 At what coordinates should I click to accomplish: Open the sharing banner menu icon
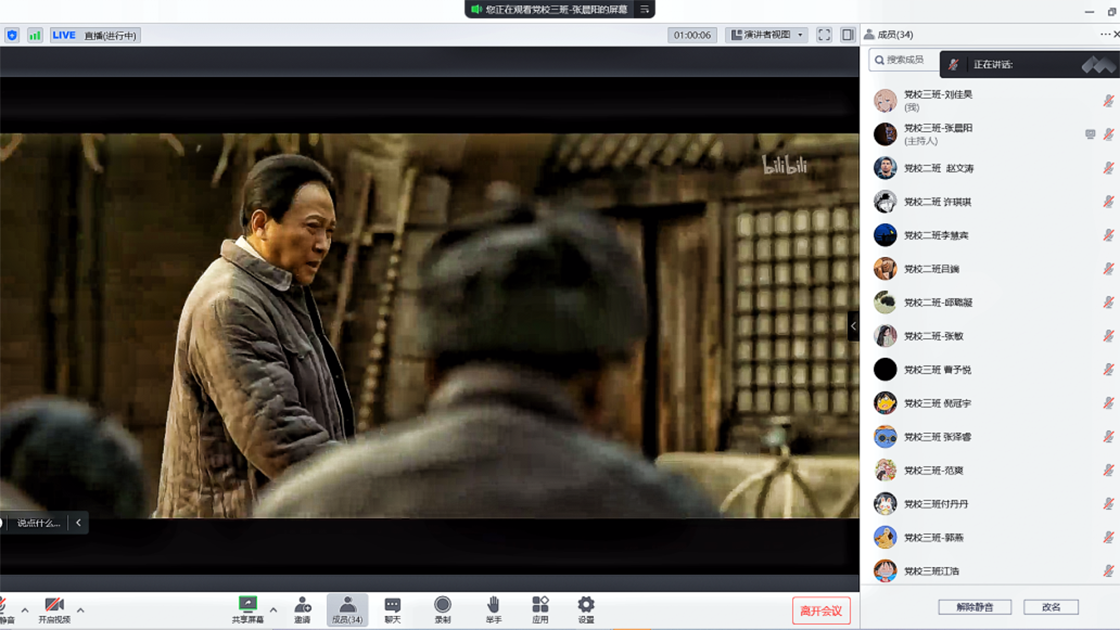644,9
